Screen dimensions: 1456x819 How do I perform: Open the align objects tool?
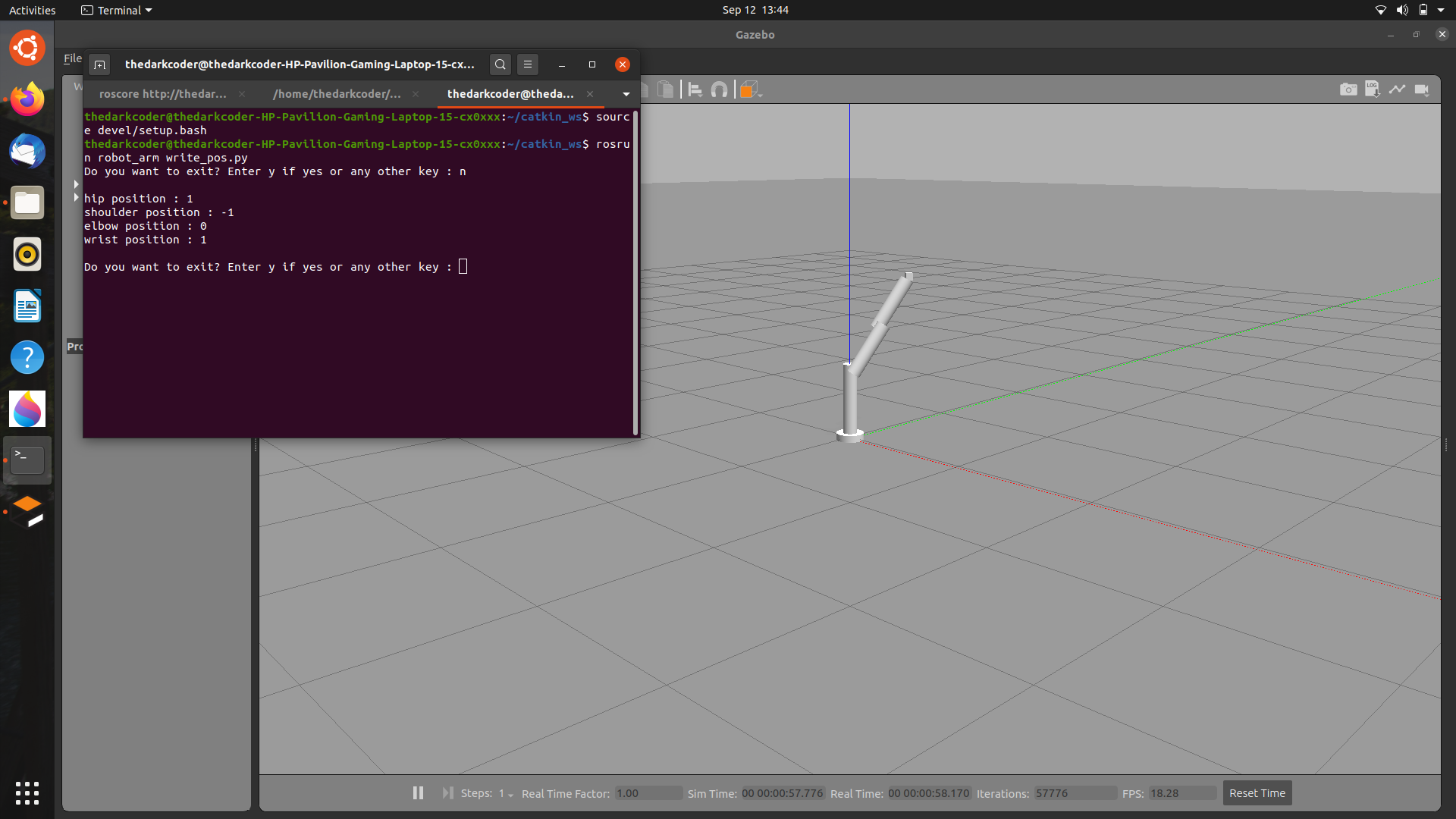pos(695,90)
